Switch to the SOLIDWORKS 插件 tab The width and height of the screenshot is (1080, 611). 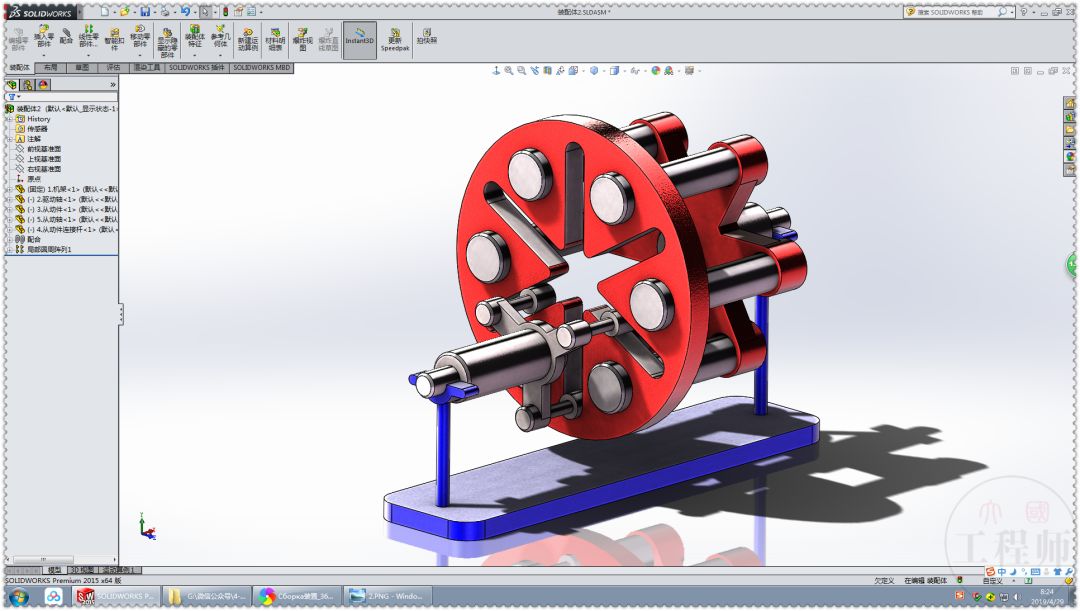pyautogui.click(x=196, y=70)
